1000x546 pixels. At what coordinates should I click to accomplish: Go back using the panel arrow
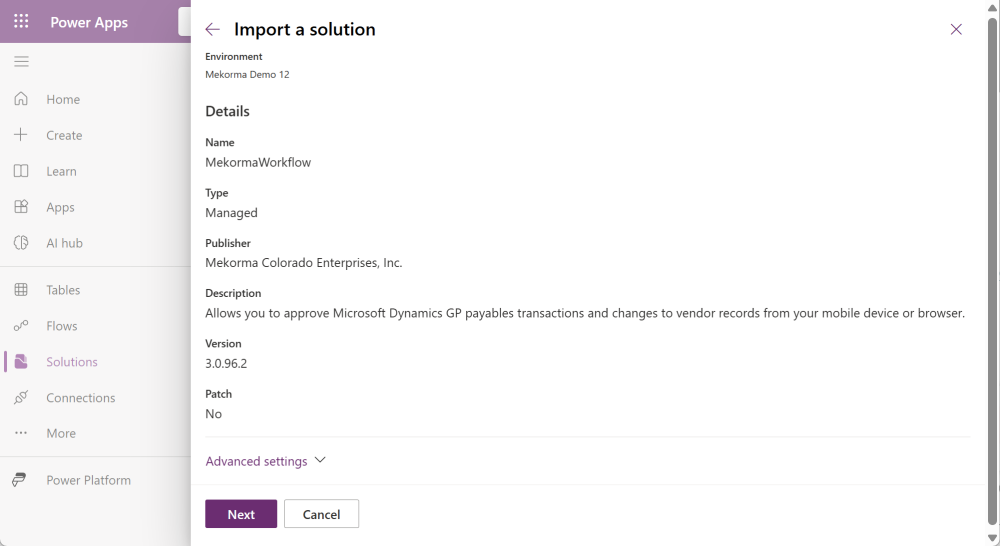point(212,30)
